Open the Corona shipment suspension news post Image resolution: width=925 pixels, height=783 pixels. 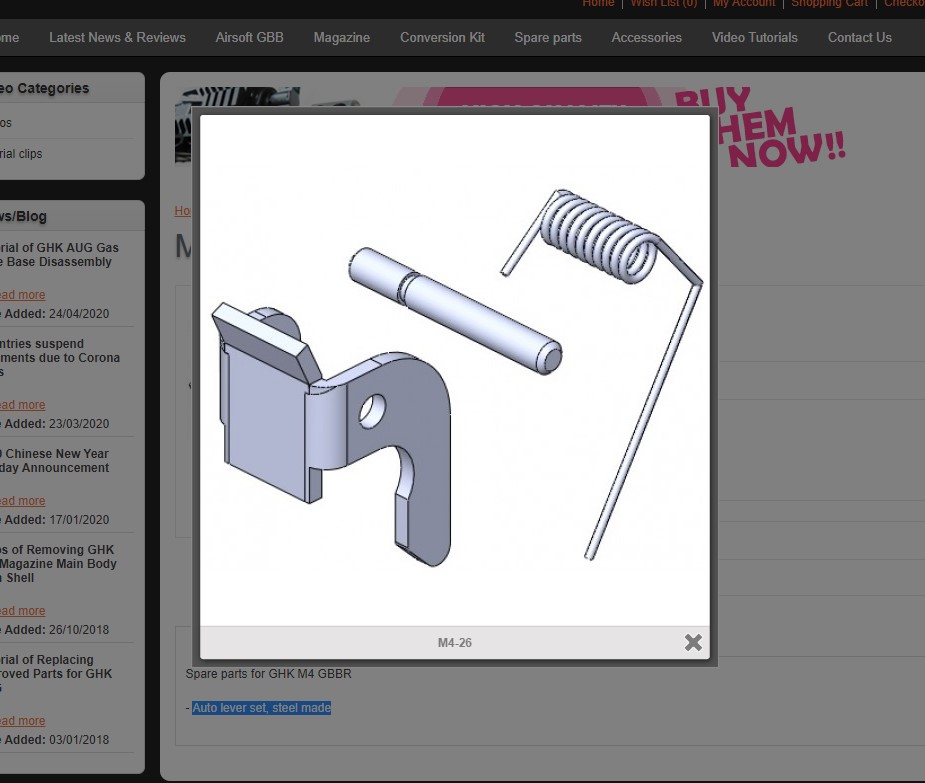60,358
